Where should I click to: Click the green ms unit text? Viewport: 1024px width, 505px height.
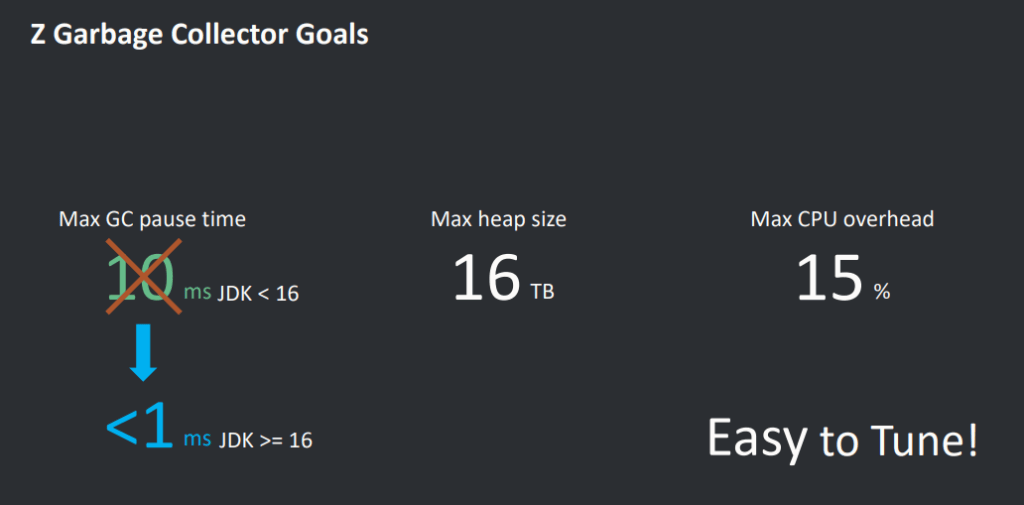(197, 292)
